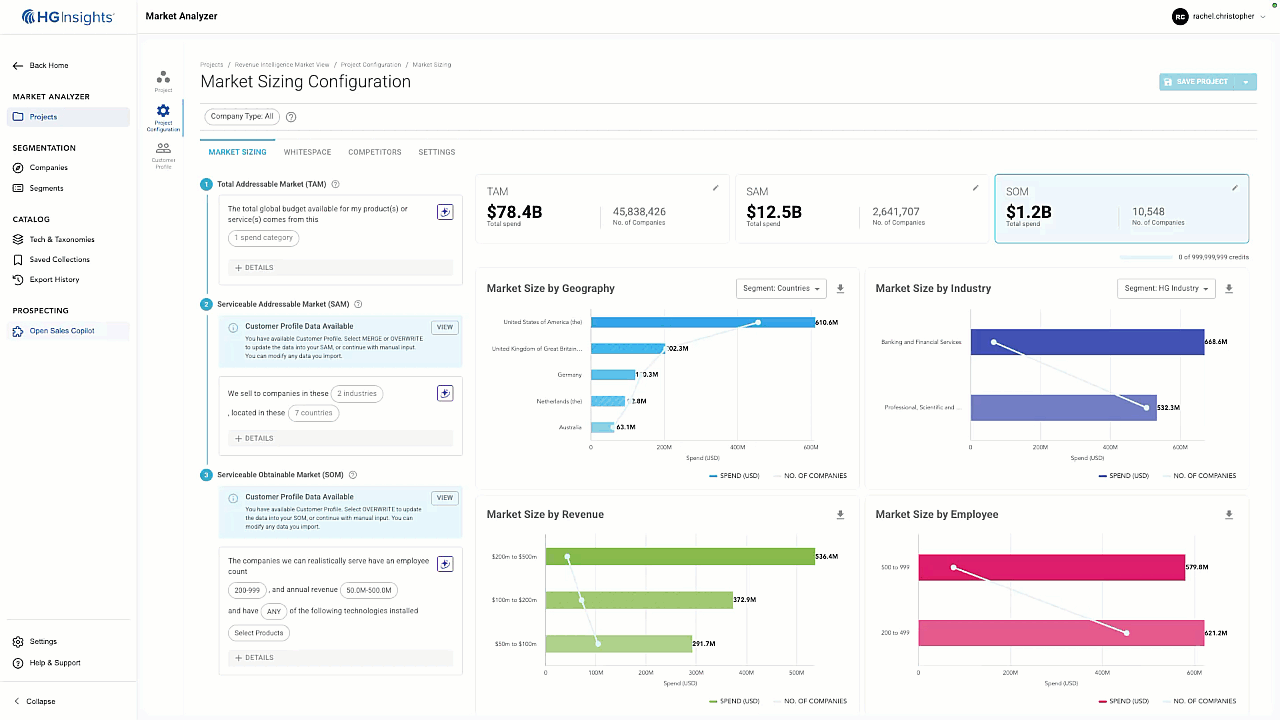Download the Market Size by Employee chart
1280x720 pixels.
tap(1229, 515)
